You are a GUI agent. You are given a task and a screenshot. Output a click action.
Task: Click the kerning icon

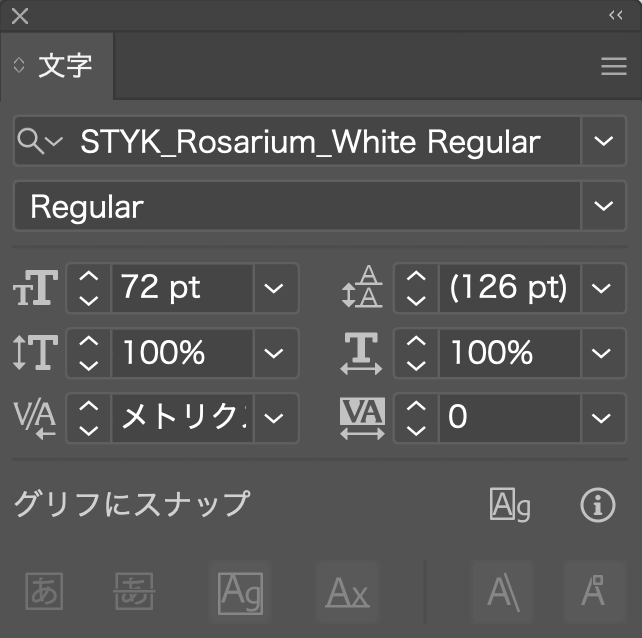point(35,420)
